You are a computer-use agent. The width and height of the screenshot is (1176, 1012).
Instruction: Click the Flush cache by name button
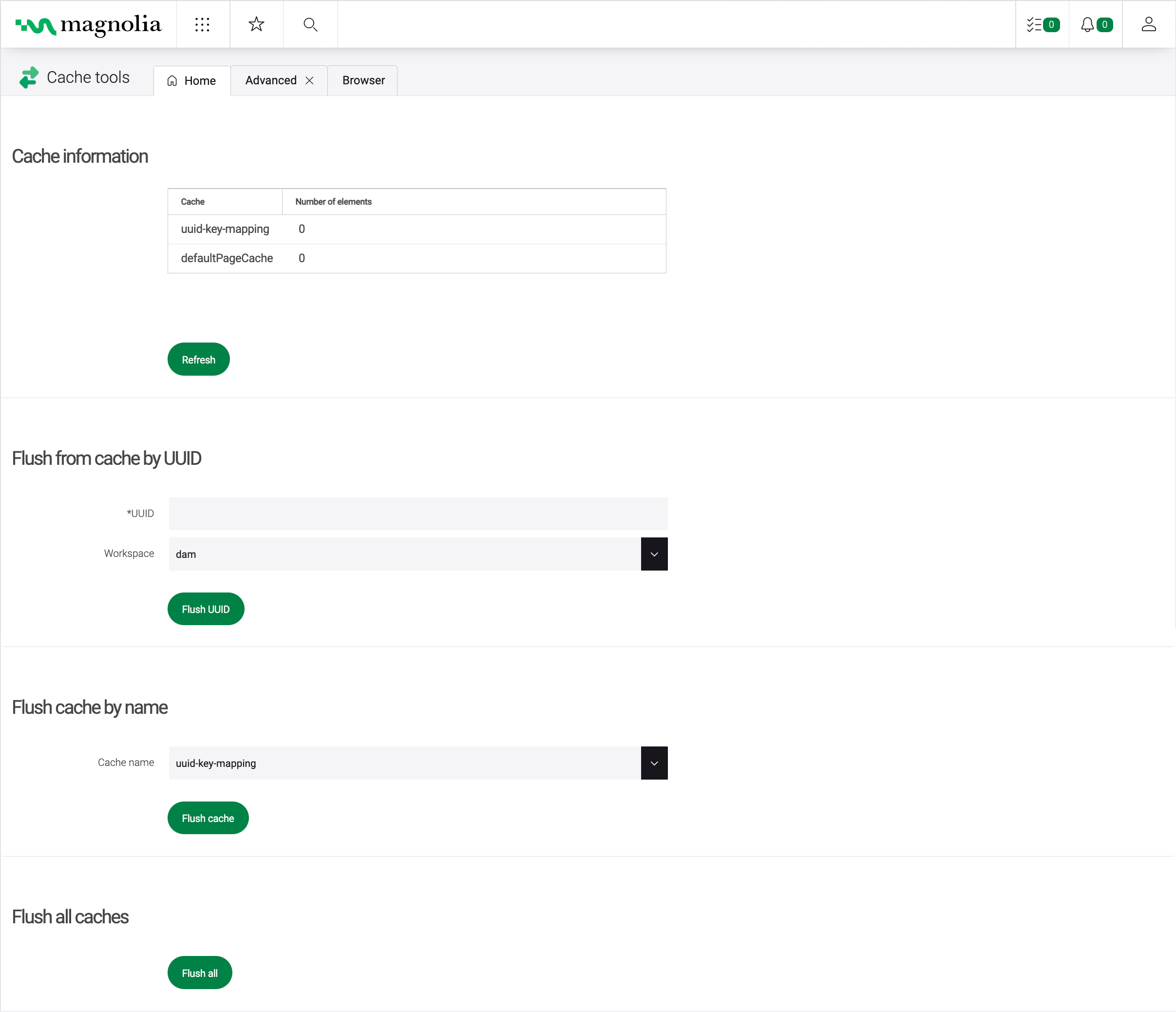coord(207,817)
